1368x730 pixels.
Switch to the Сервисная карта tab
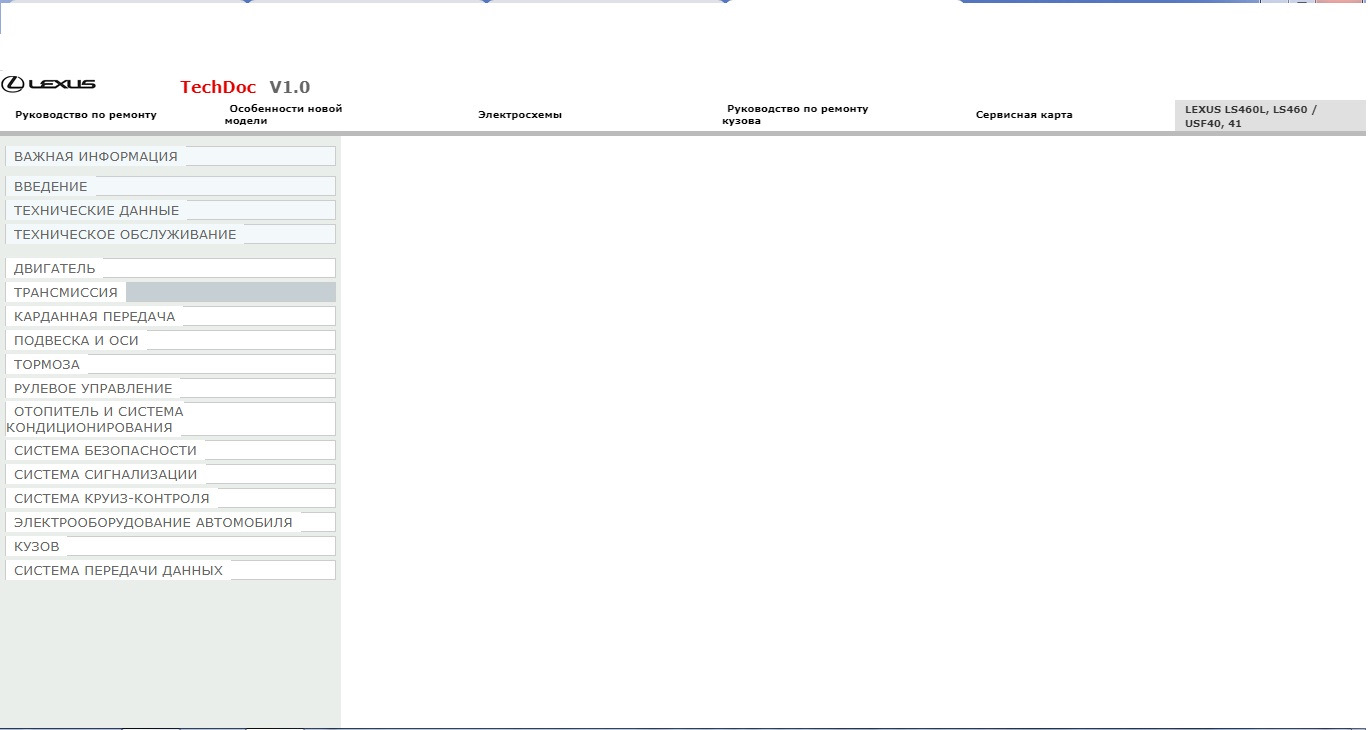point(1024,115)
